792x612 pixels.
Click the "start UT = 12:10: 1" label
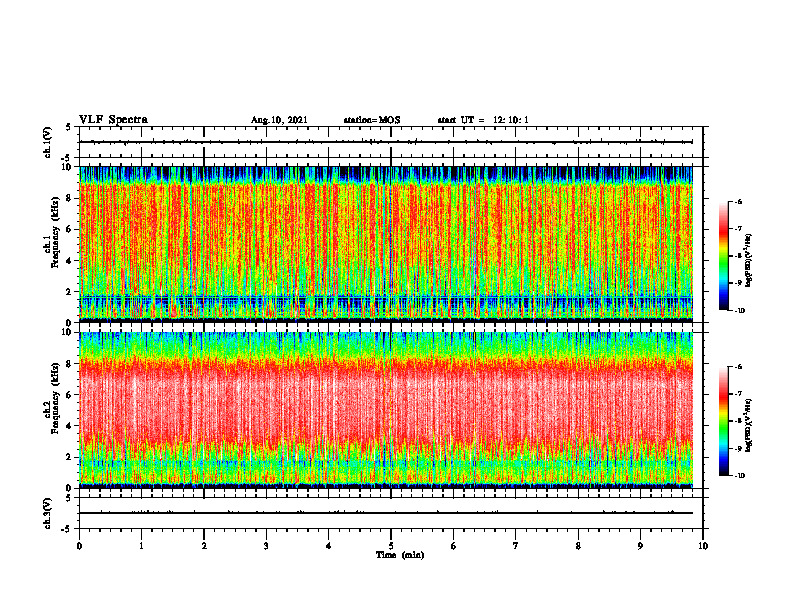point(483,120)
